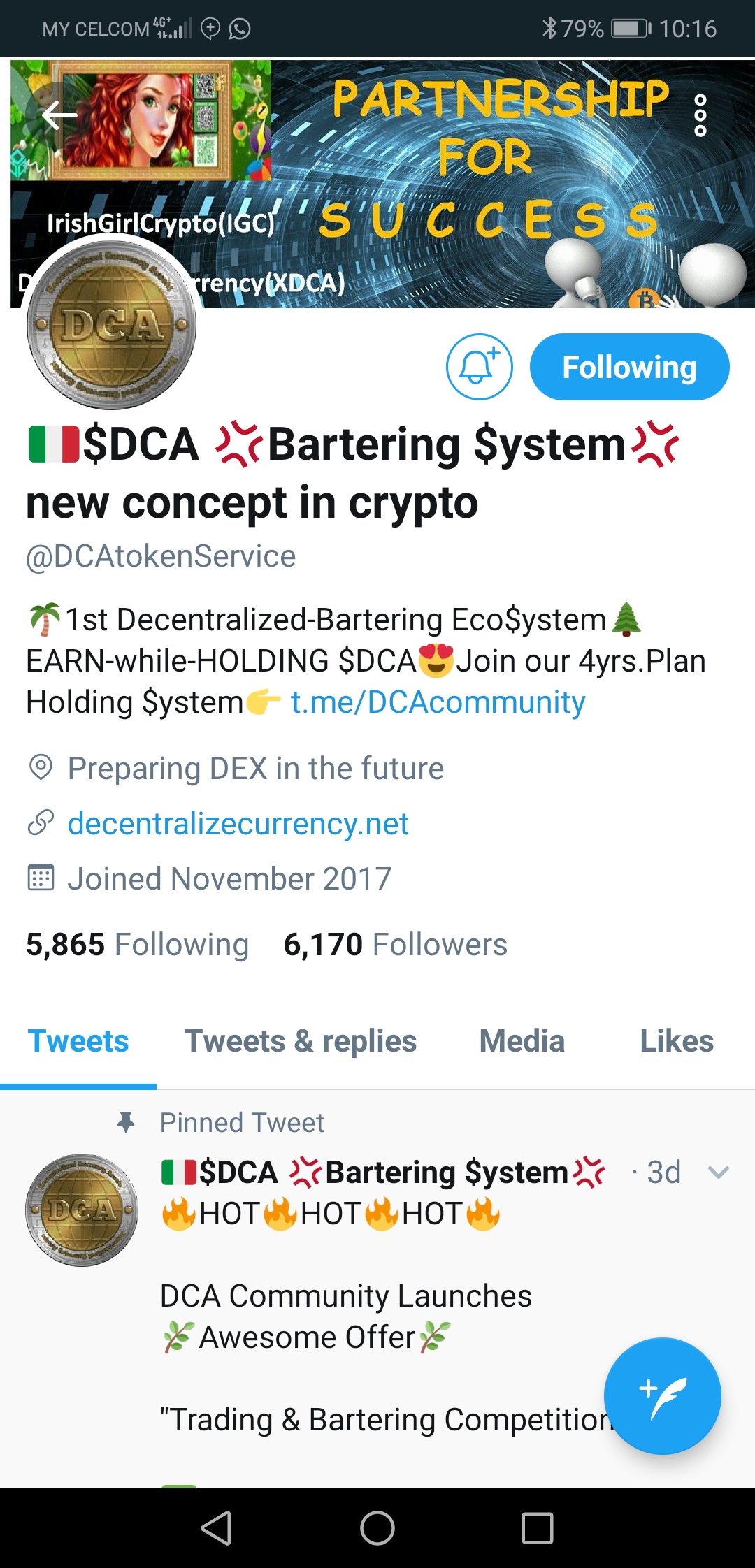Tap the Android home circle button
Viewport: 755px width, 1568px height.
click(x=377, y=1528)
